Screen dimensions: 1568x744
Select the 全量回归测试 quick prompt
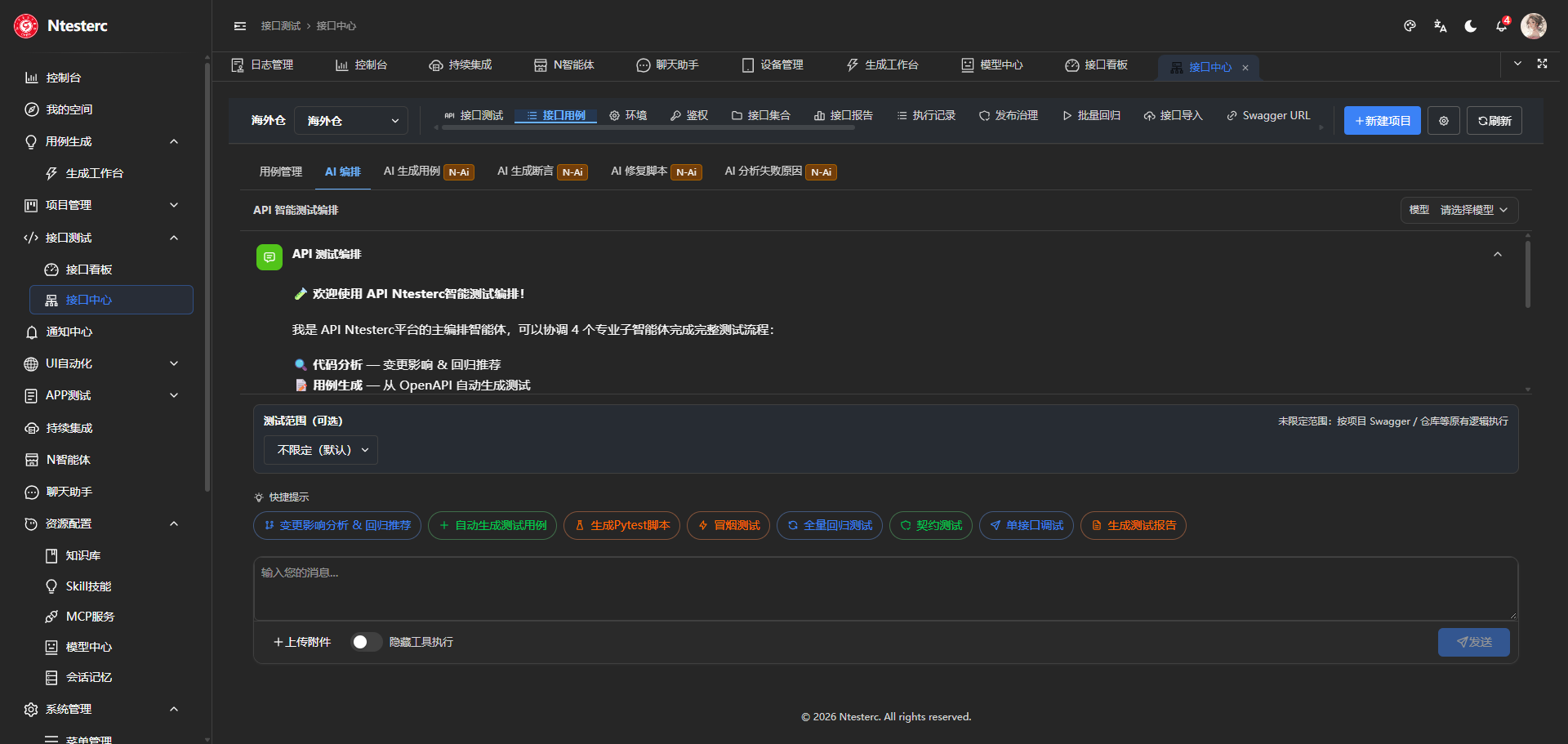click(830, 525)
